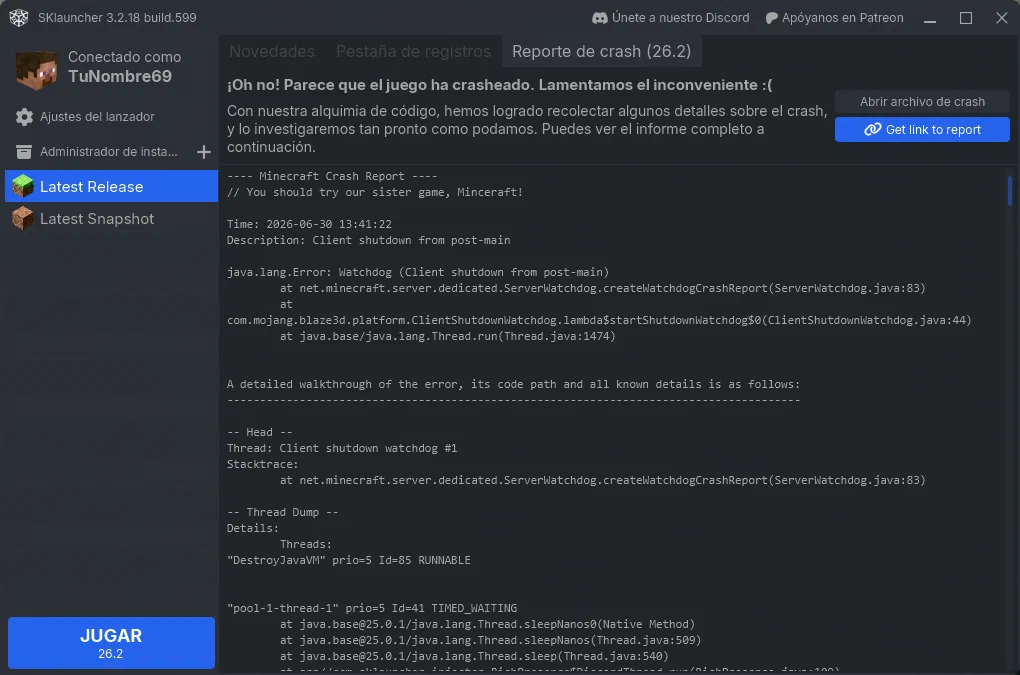Open Apóyanos en Patreon link
Image resolution: width=1020 pixels, height=675 pixels.
(835, 18)
